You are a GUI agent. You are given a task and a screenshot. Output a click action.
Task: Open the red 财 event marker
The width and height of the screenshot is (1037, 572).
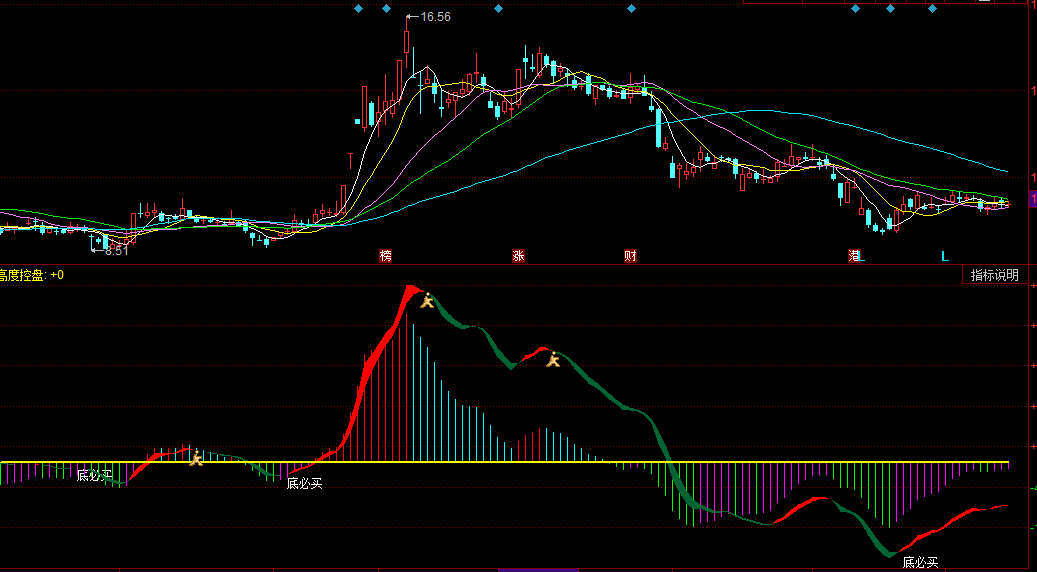(631, 256)
